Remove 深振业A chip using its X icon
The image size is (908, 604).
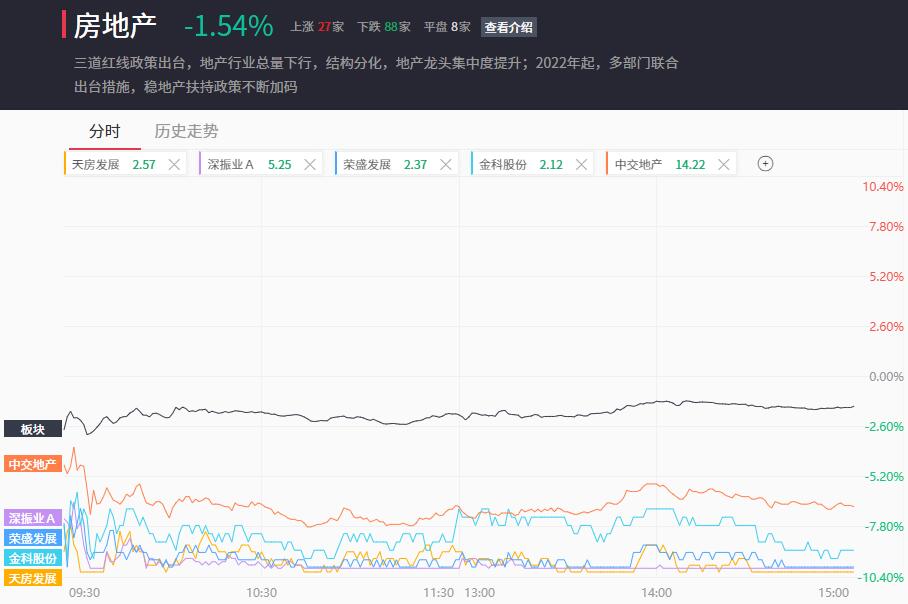coord(310,164)
